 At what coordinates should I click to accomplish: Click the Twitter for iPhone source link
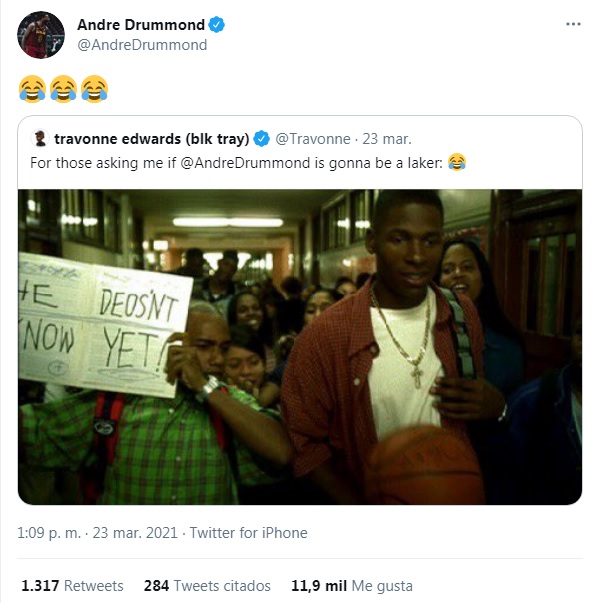click(248, 533)
